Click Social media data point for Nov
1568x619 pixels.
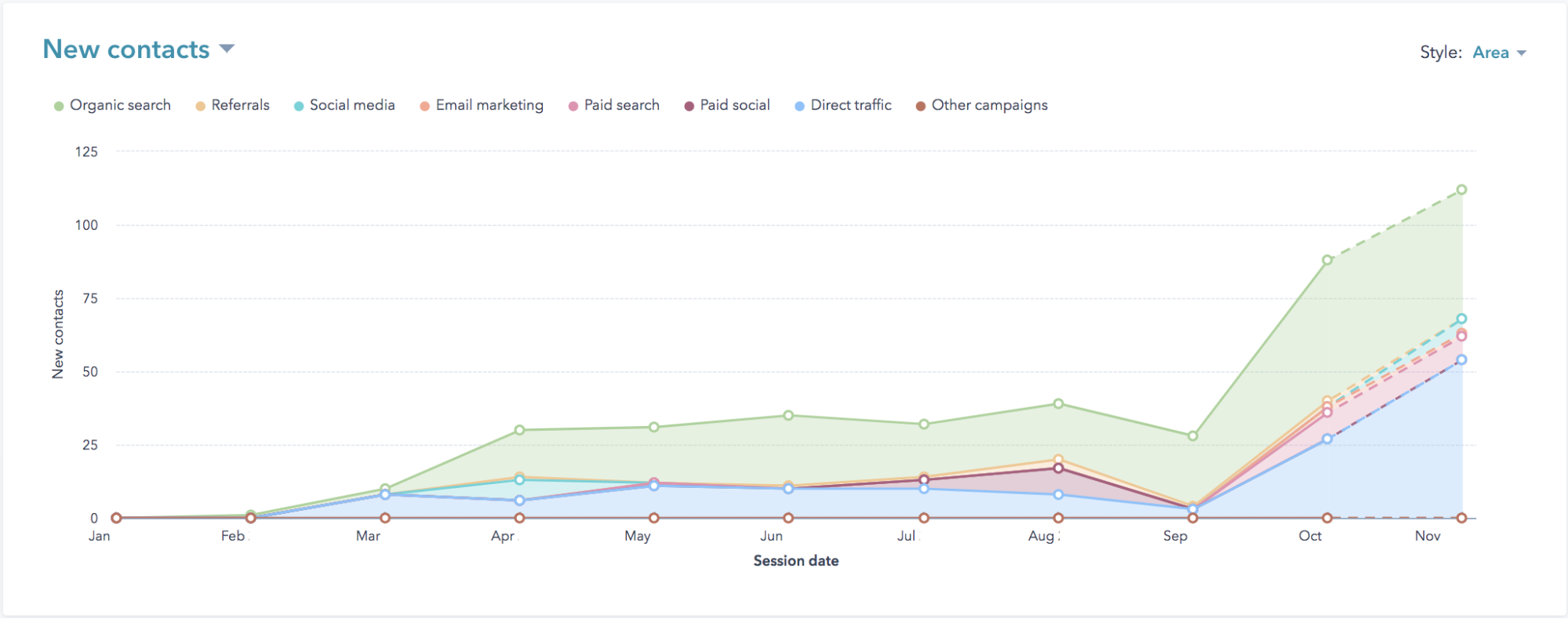point(1461,319)
